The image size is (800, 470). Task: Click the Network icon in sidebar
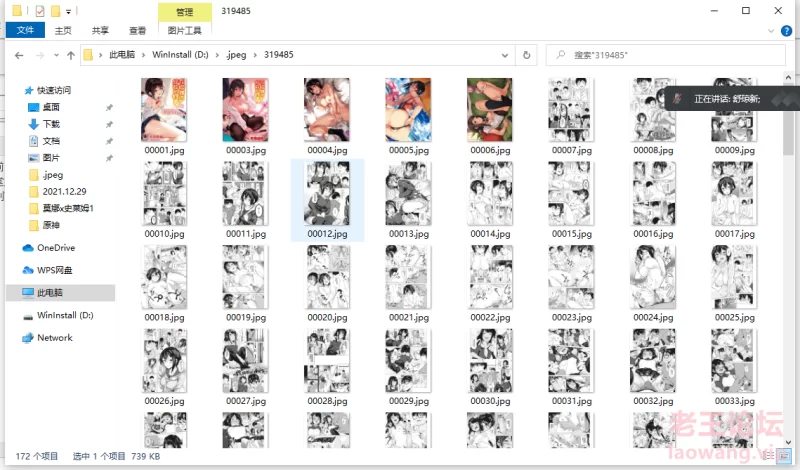point(28,338)
